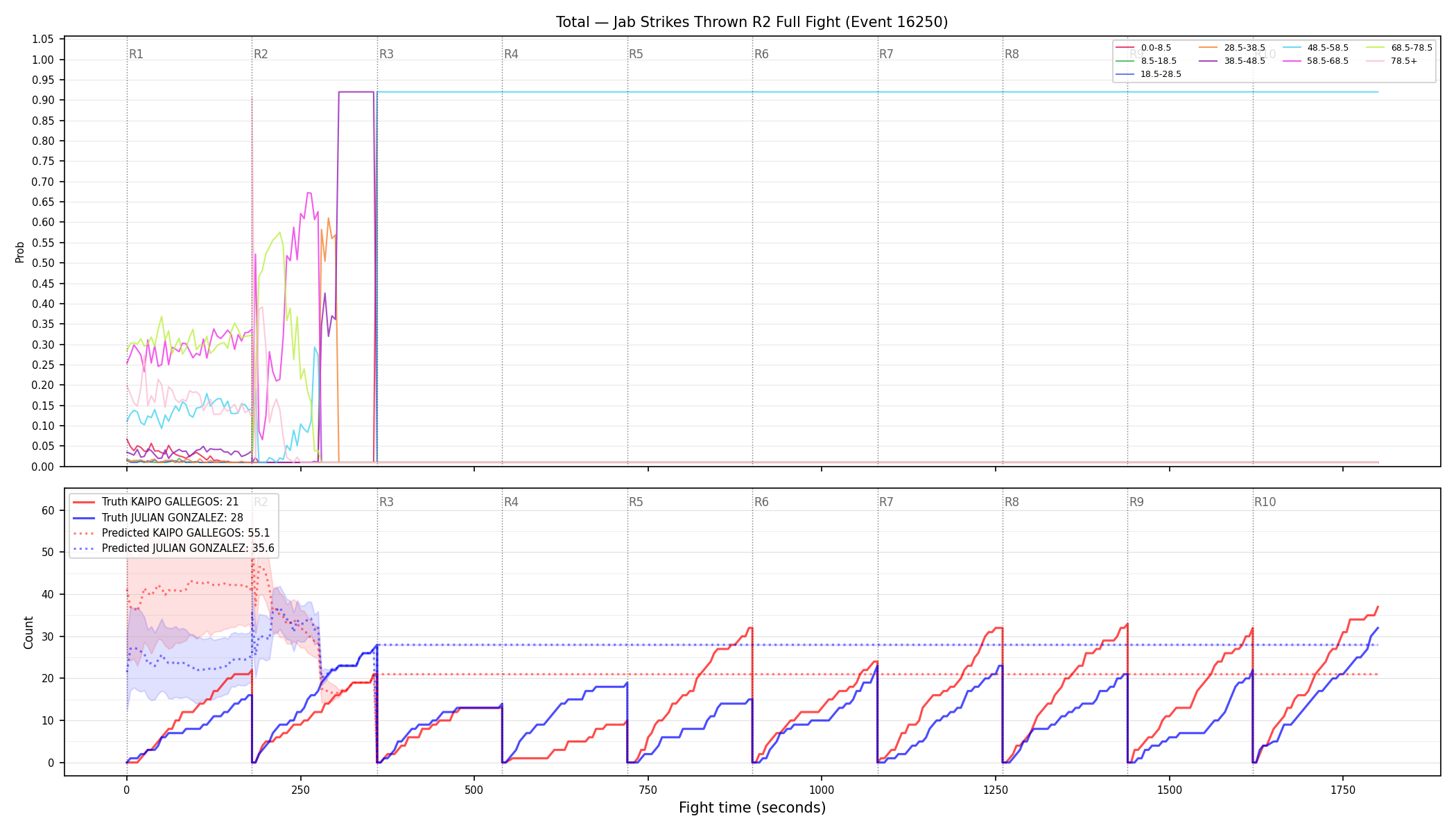Click the 1.05 tick on Prob axis
1456x832 pixels.
click(43, 40)
